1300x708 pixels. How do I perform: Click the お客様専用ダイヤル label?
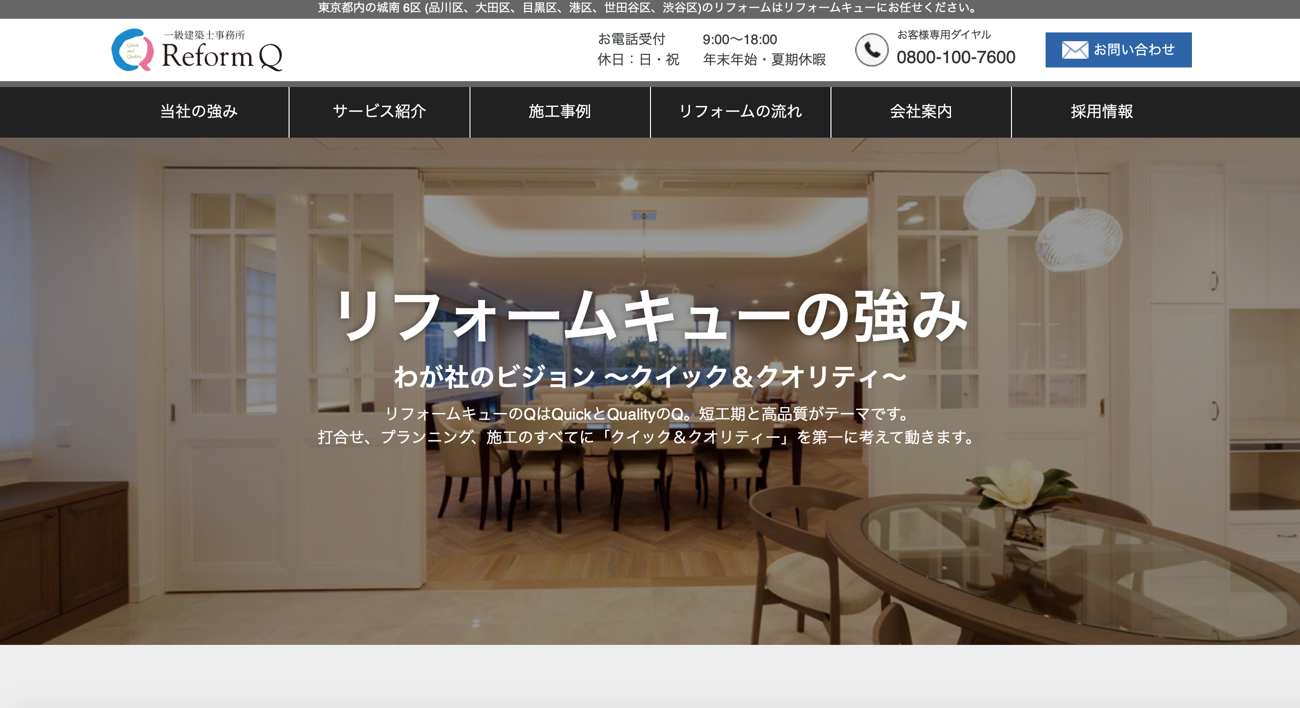click(x=943, y=35)
